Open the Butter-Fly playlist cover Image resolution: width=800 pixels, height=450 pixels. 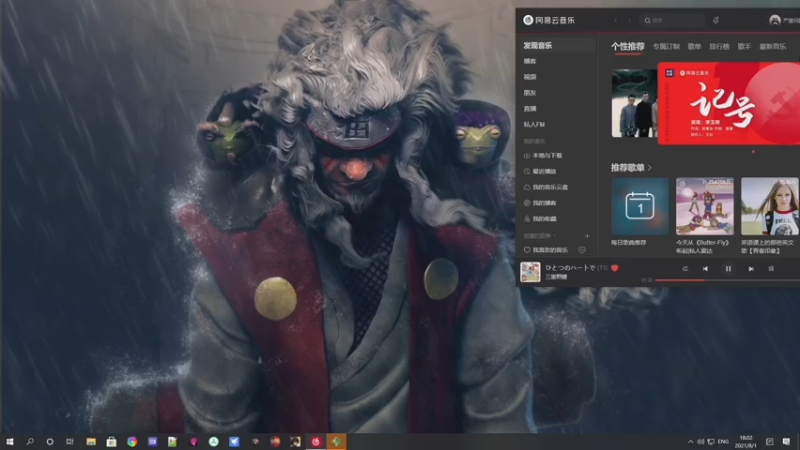coord(705,206)
